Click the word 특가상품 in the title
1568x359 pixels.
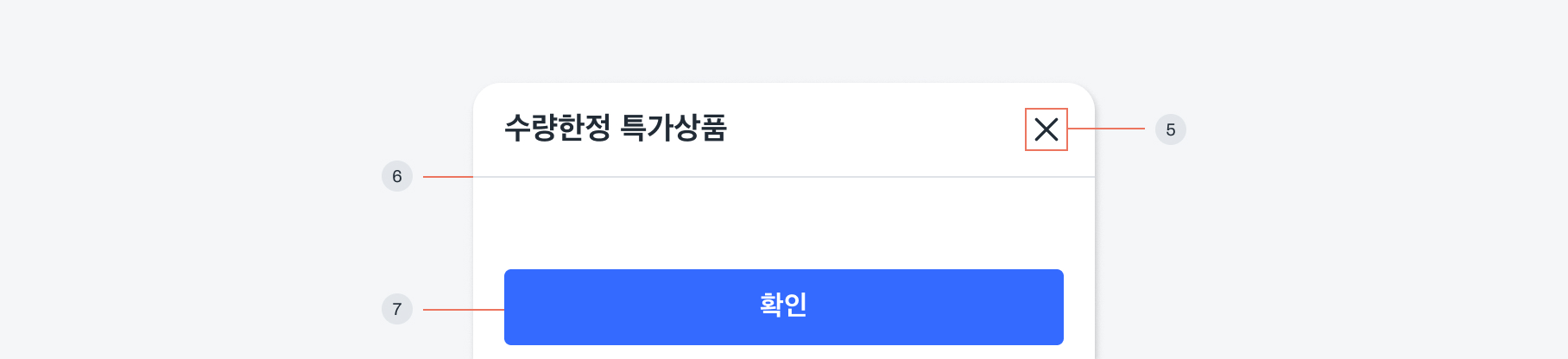tap(673, 128)
